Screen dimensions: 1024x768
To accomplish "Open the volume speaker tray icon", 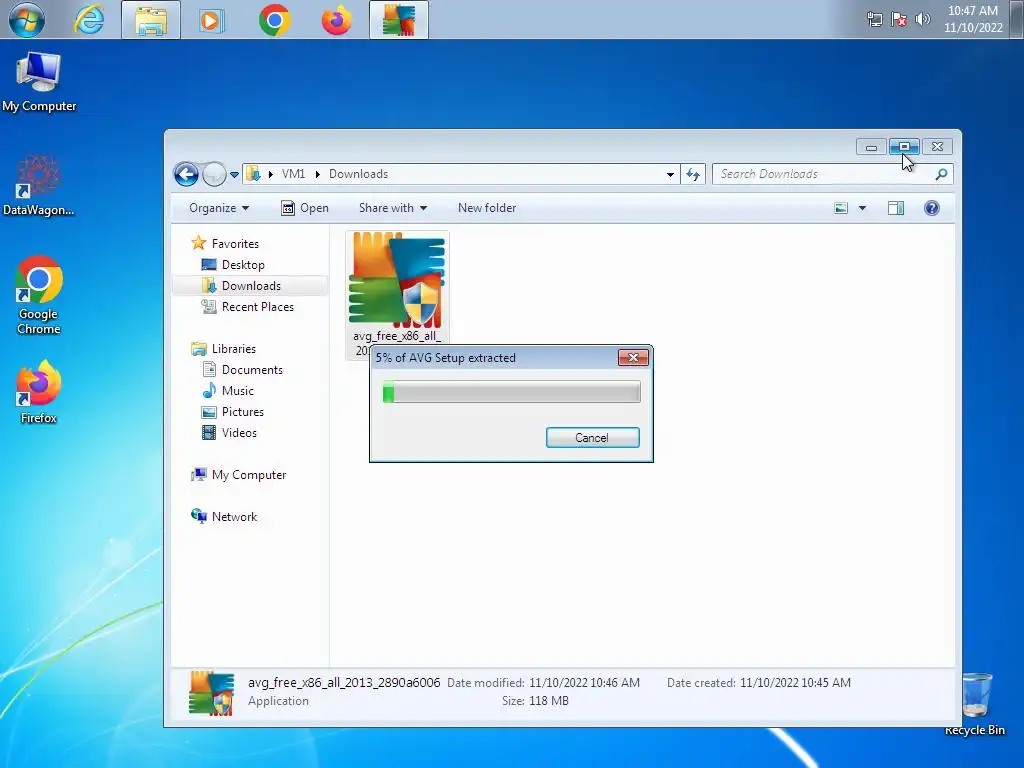I will pos(923,19).
